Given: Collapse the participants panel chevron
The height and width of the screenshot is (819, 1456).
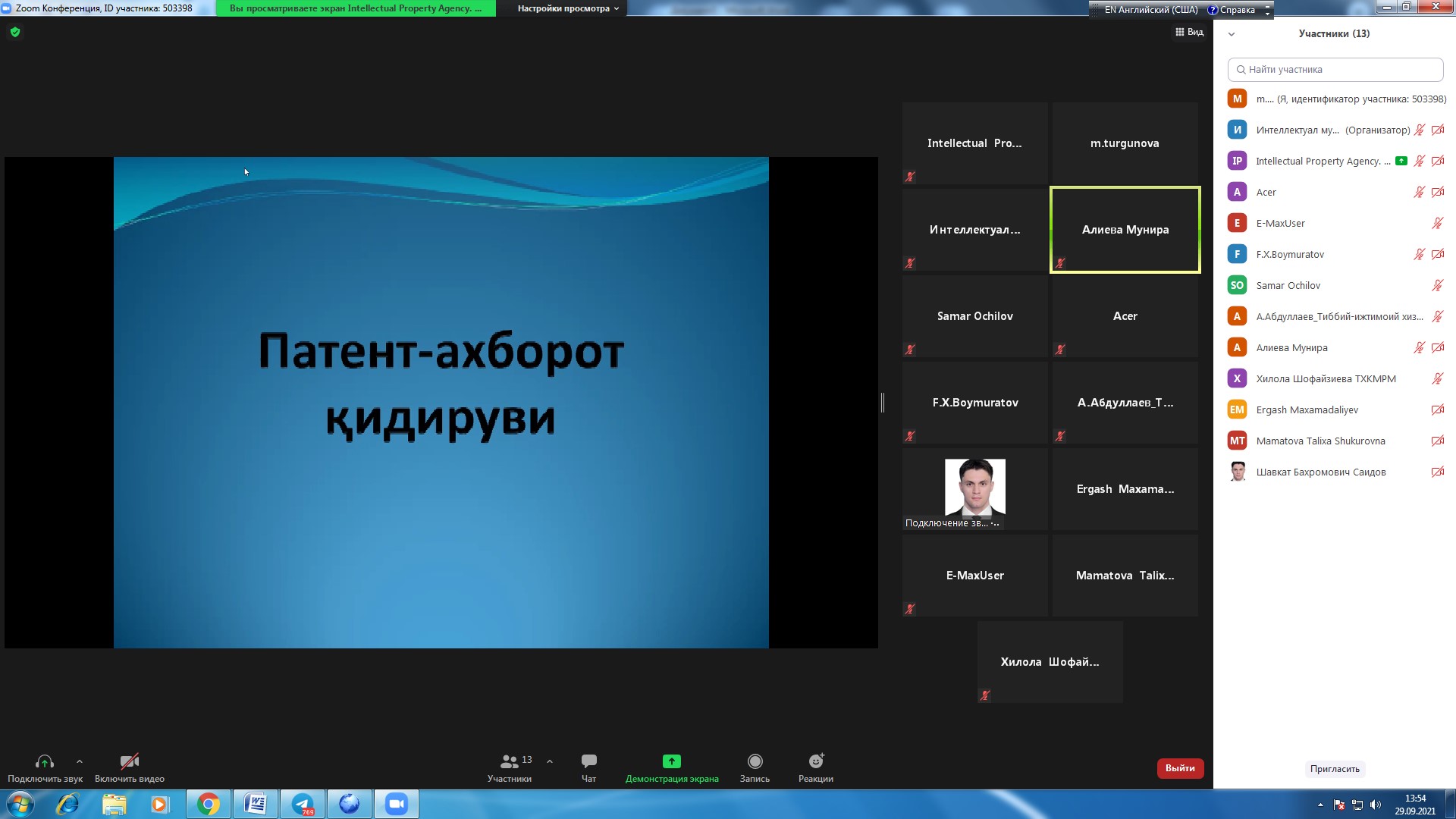Looking at the screenshot, I should [x=1232, y=34].
